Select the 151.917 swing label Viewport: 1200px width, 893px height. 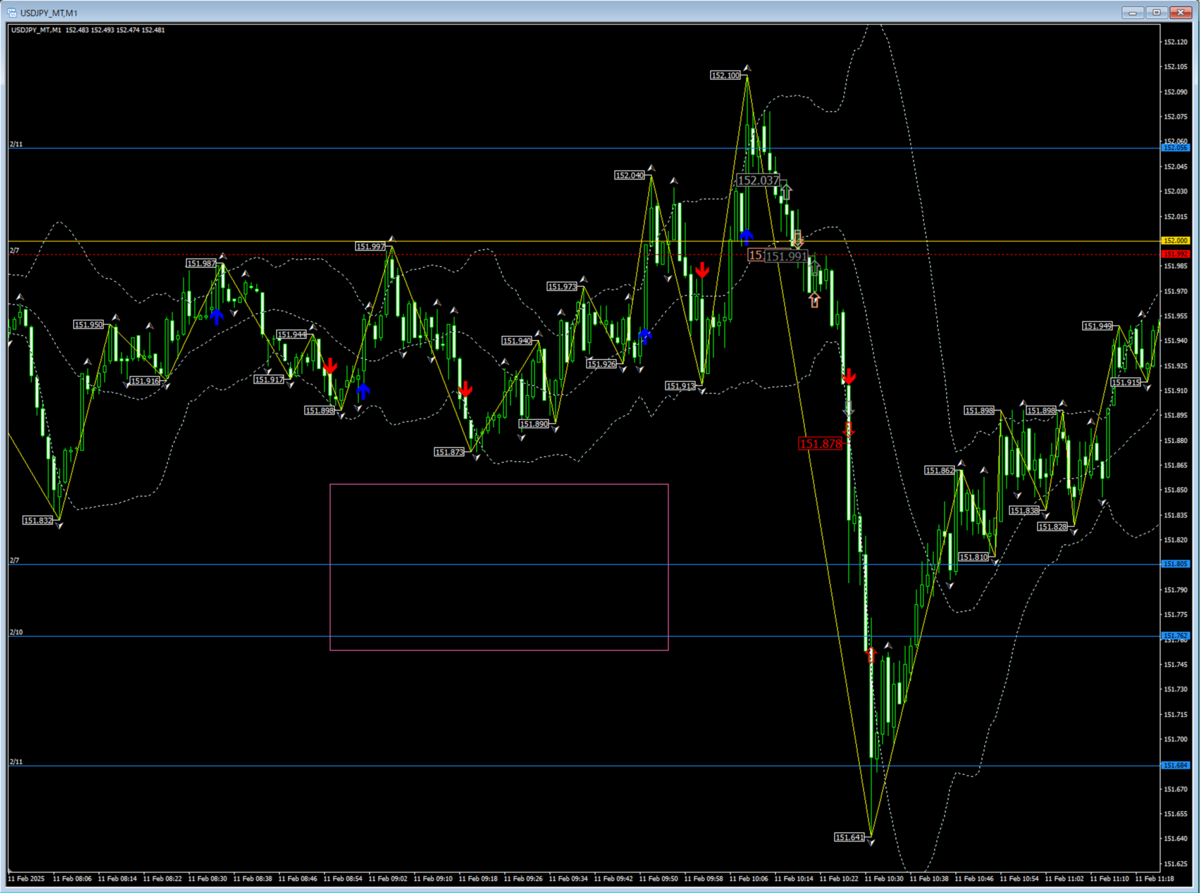[x=270, y=379]
